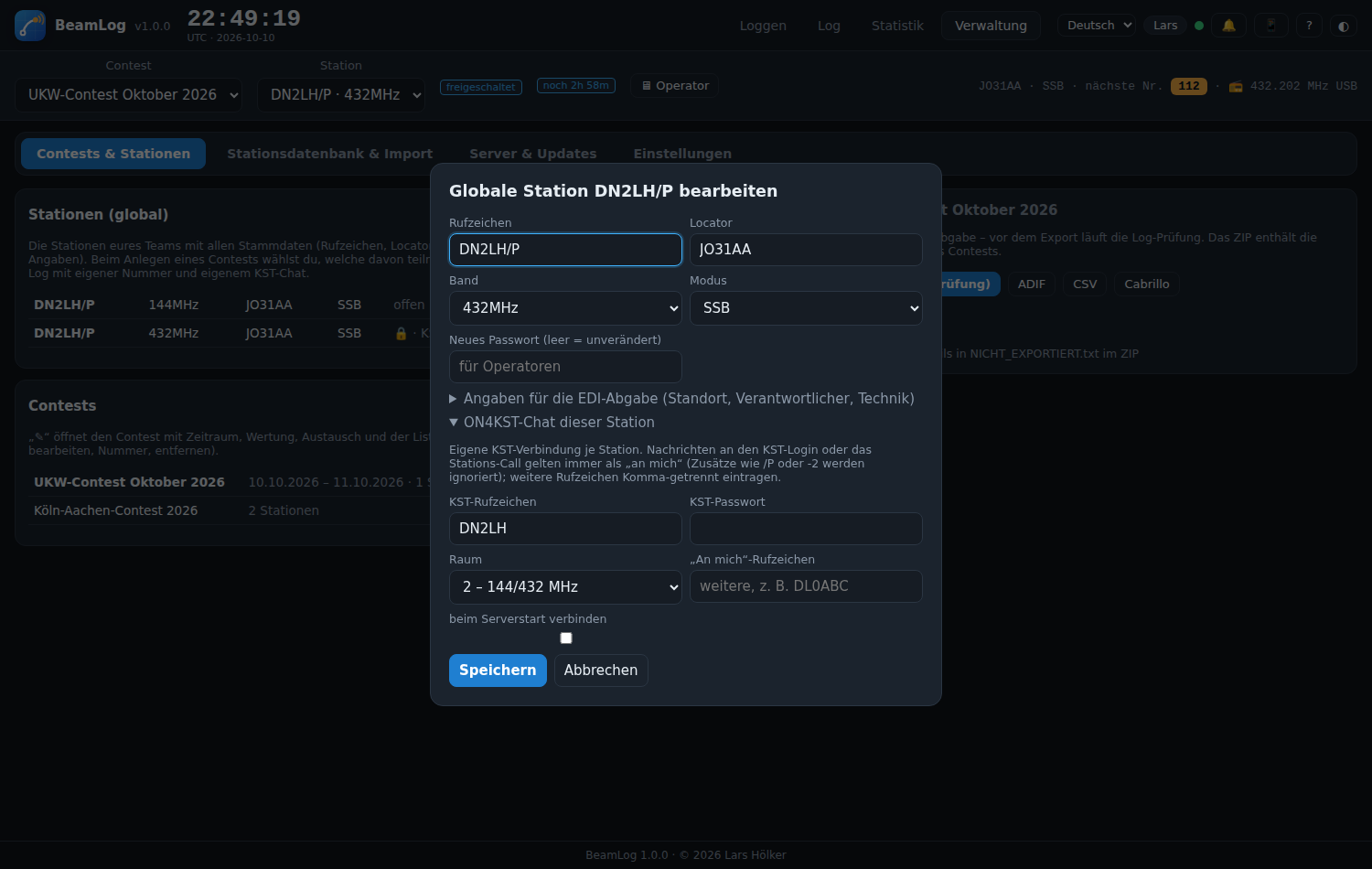The image size is (1372, 869).
Task: Click the radio icon next to 432.202 MHz
Action: (1236, 87)
